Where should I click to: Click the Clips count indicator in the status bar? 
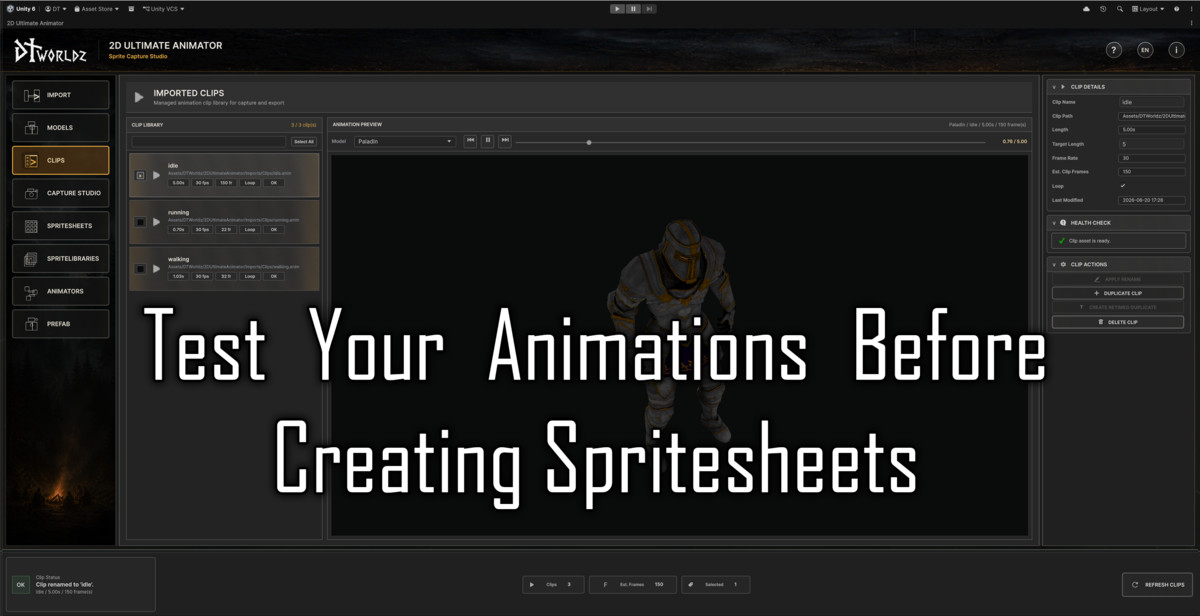click(553, 584)
